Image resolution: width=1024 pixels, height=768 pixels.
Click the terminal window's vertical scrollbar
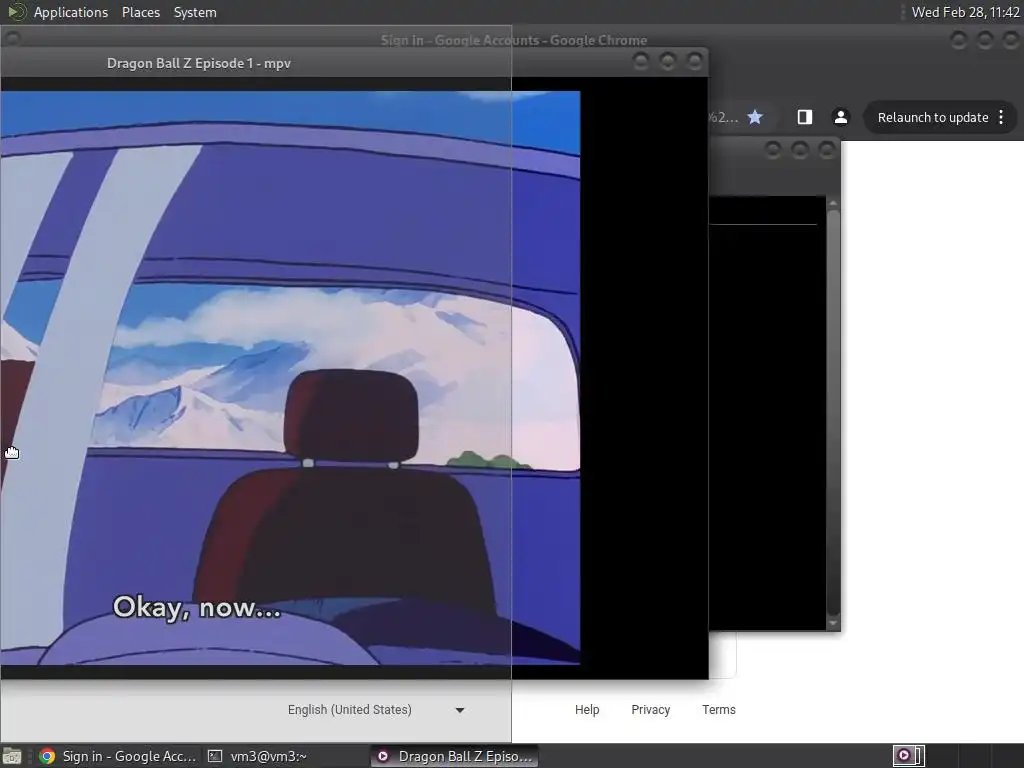point(833,413)
